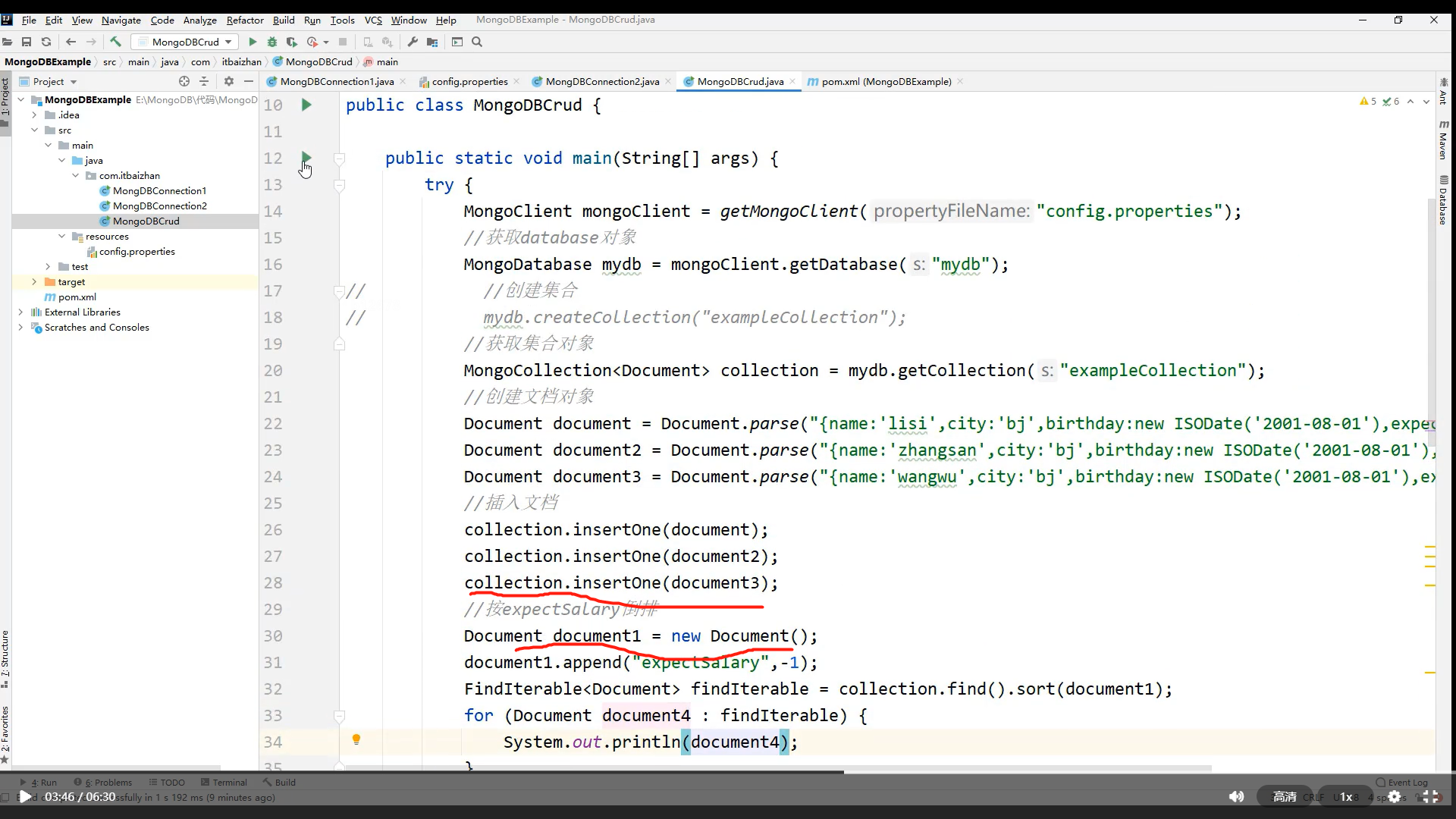Open video player settings gear

click(x=1394, y=796)
